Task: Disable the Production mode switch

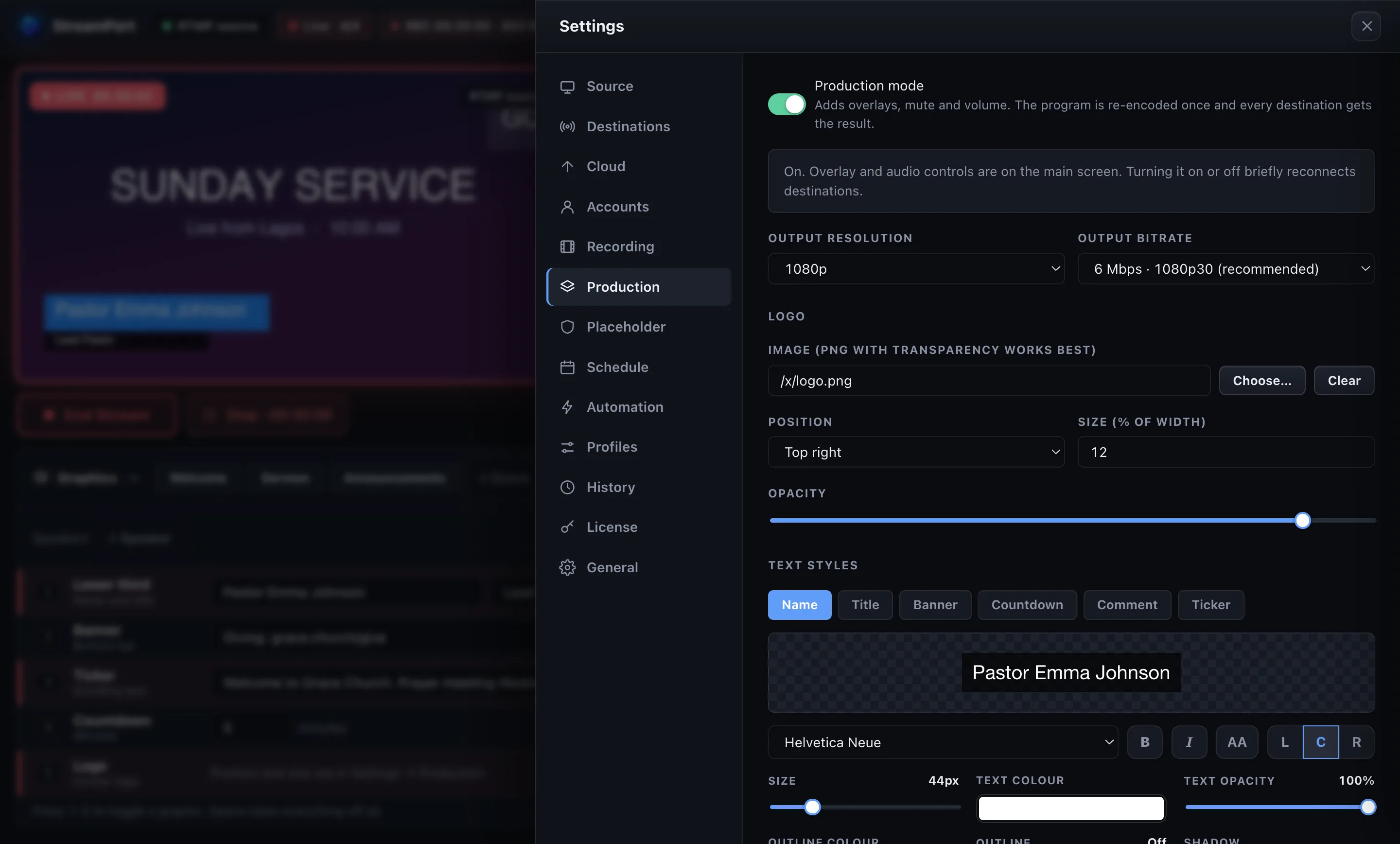Action: pos(787,104)
